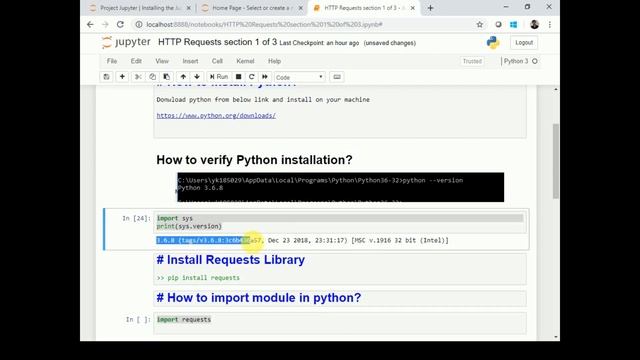This screenshot has height=360, width=640.
Task: Open the Cell menu
Action: 217,61
